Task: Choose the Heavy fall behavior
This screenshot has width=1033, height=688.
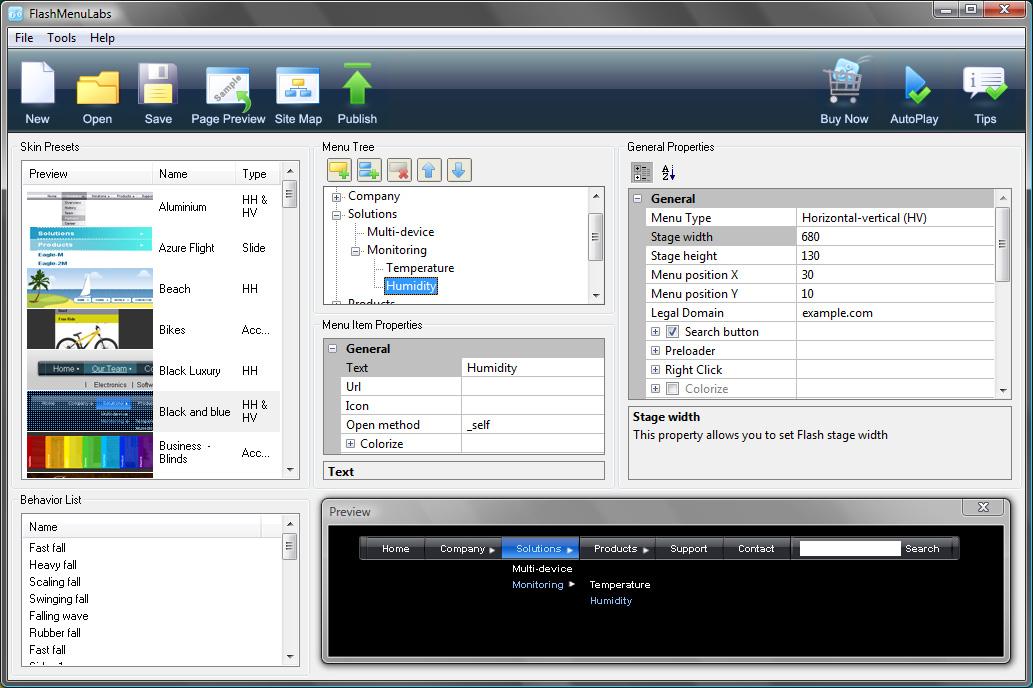Action: 53,565
